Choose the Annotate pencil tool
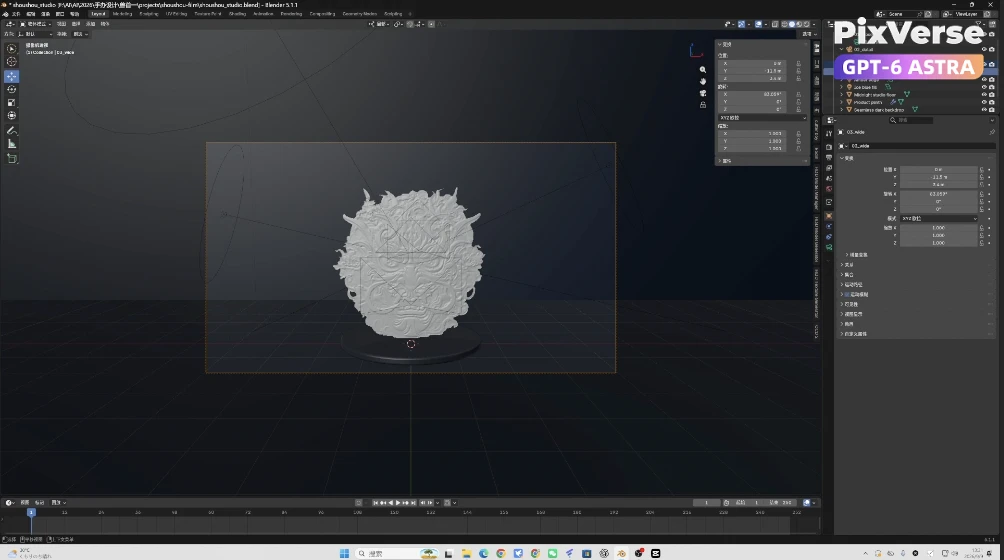Image resolution: width=1004 pixels, height=560 pixels. [12, 131]
